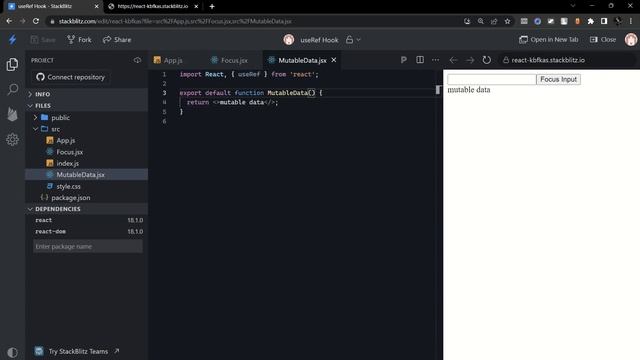Screen dimensions: 640x360
Task: Close the preview panel
Action: [x=603, y=40]
